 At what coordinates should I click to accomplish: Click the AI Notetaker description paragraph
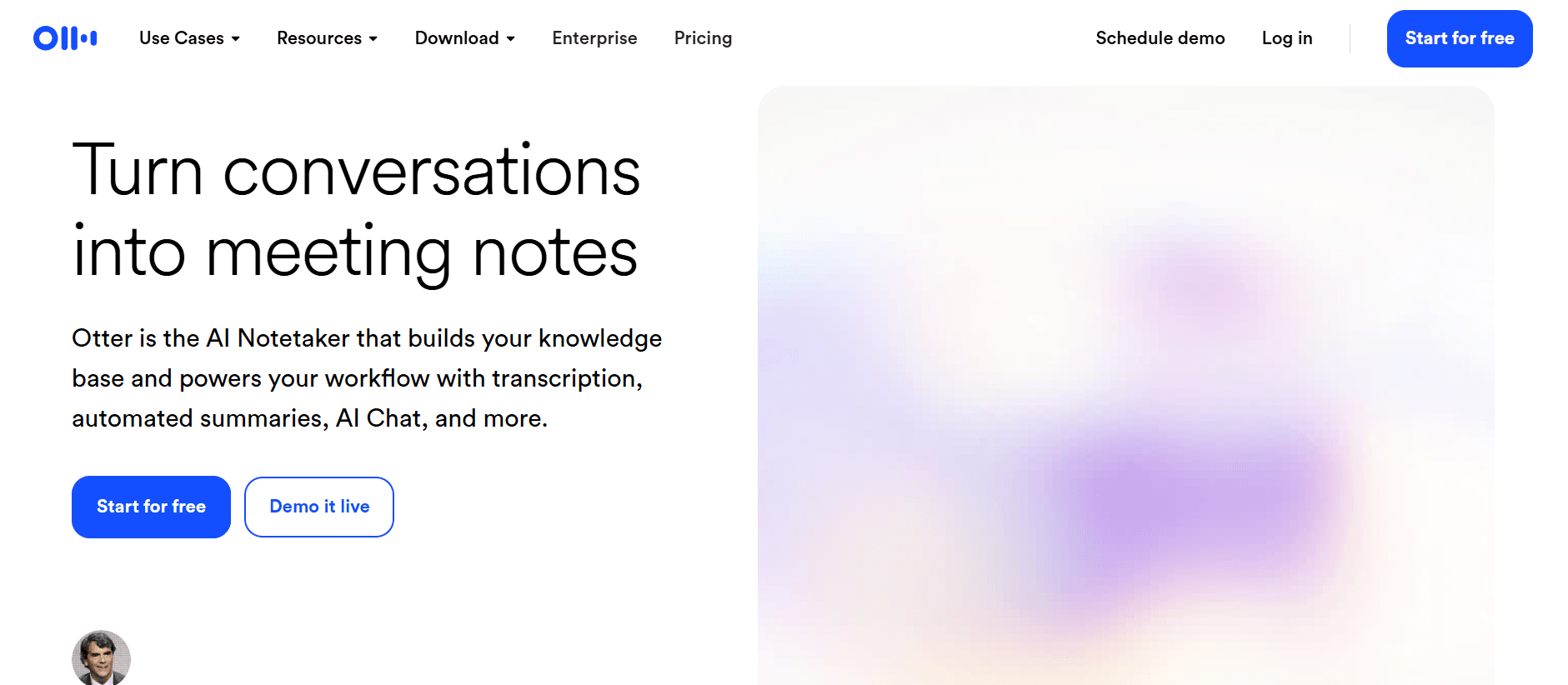coord(366,377)
